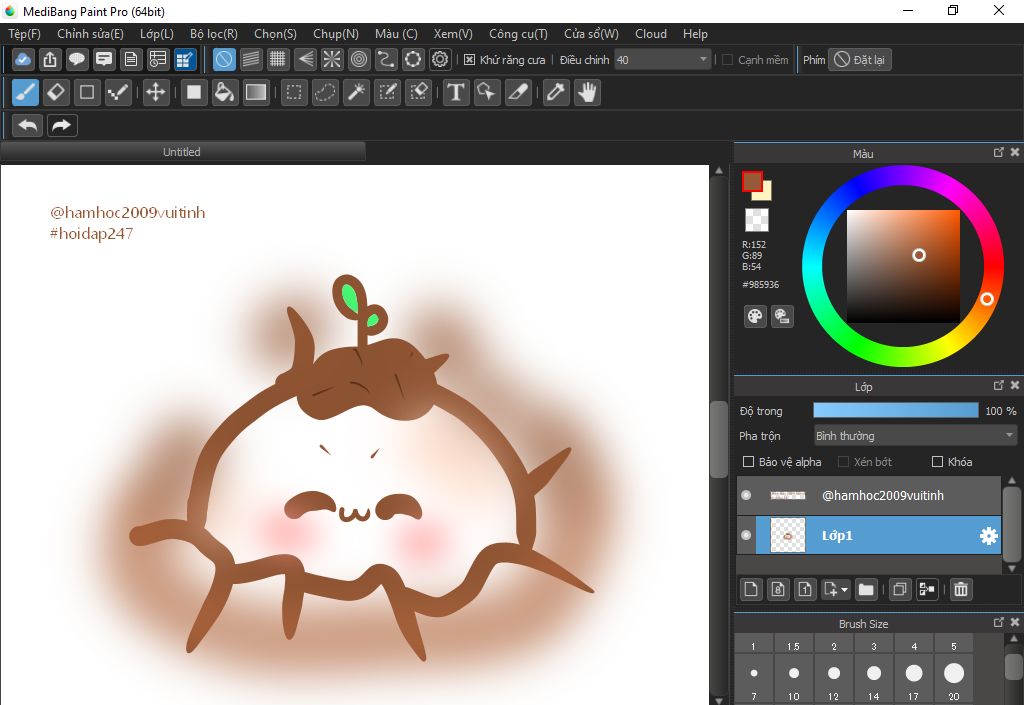This screenshot has width=1024, height=705.
Task: Open the Pha trộn blend mode dropdown
Action: coord(915,436)
